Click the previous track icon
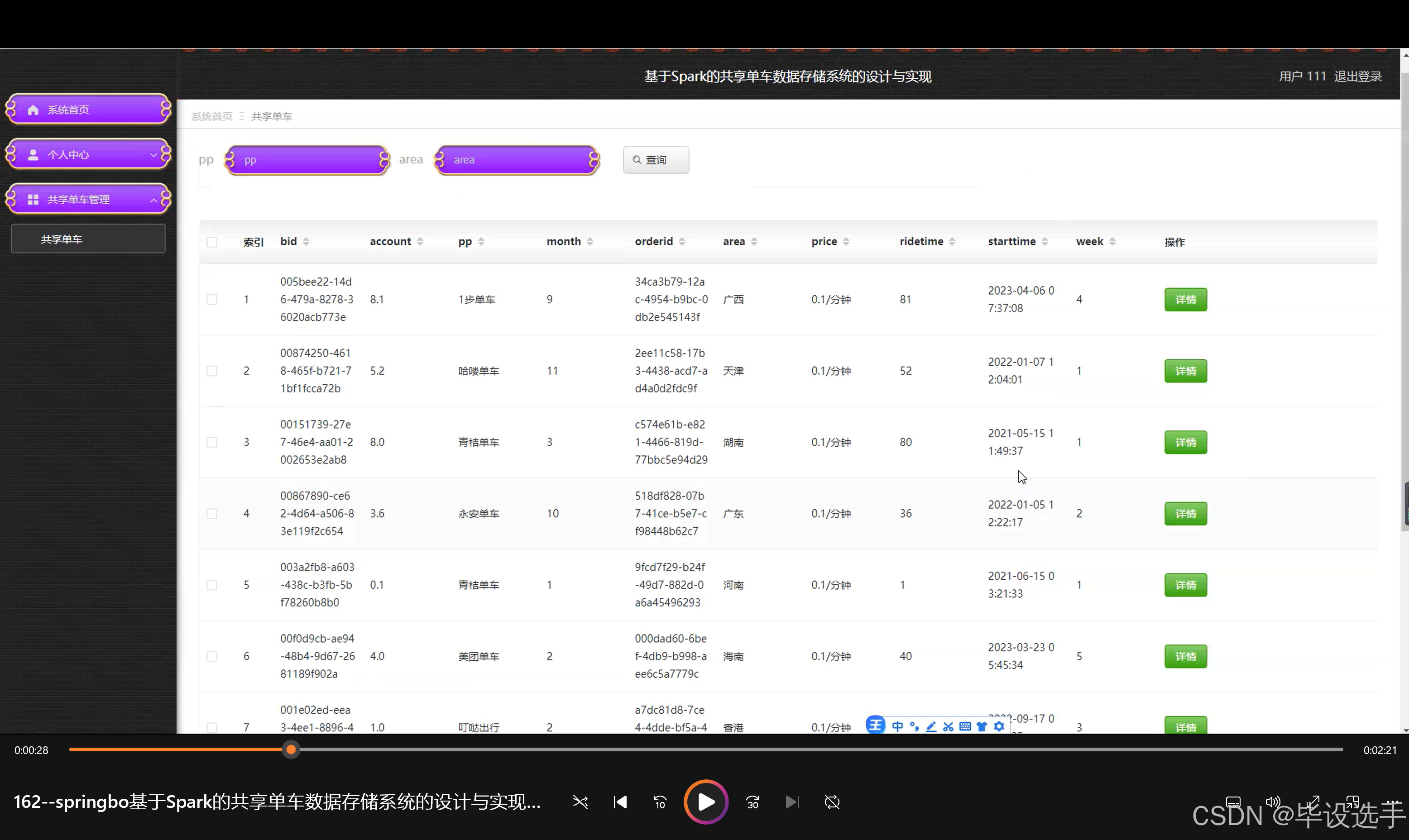 pos(620,802)
